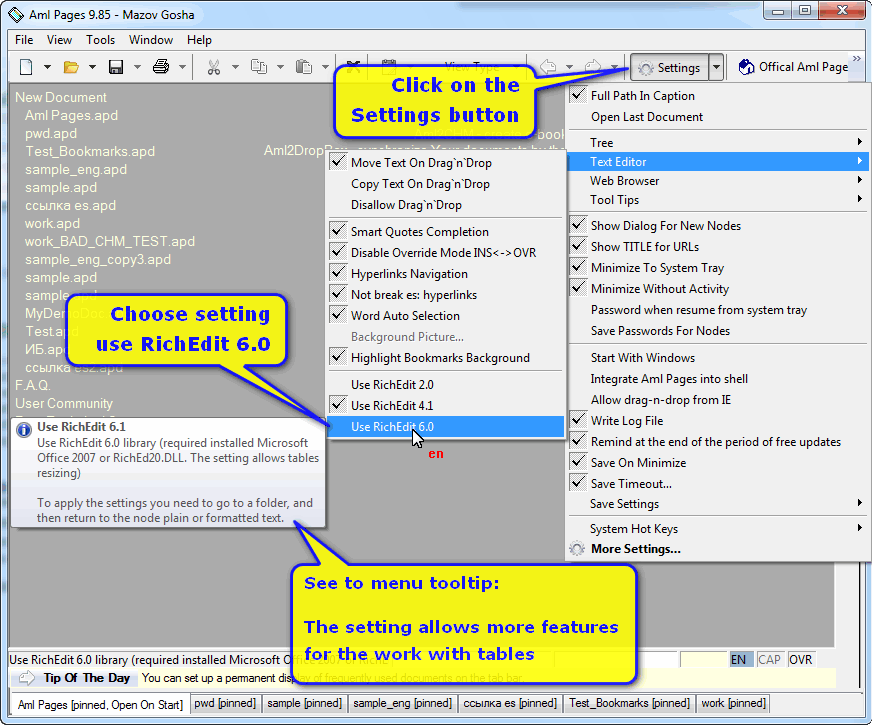Toggle Highlight Bookmarks Background
This screenshot has width=872, height=725.
[x=446, y=358]
